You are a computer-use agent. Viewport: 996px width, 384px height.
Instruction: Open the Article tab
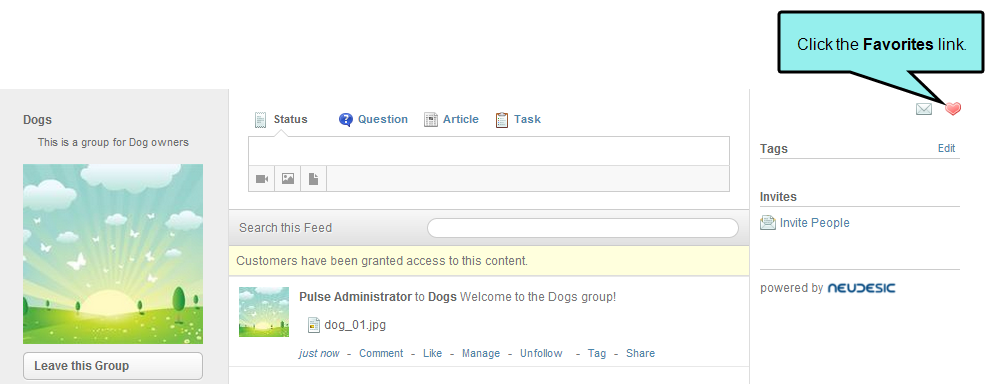coord(461,119)
